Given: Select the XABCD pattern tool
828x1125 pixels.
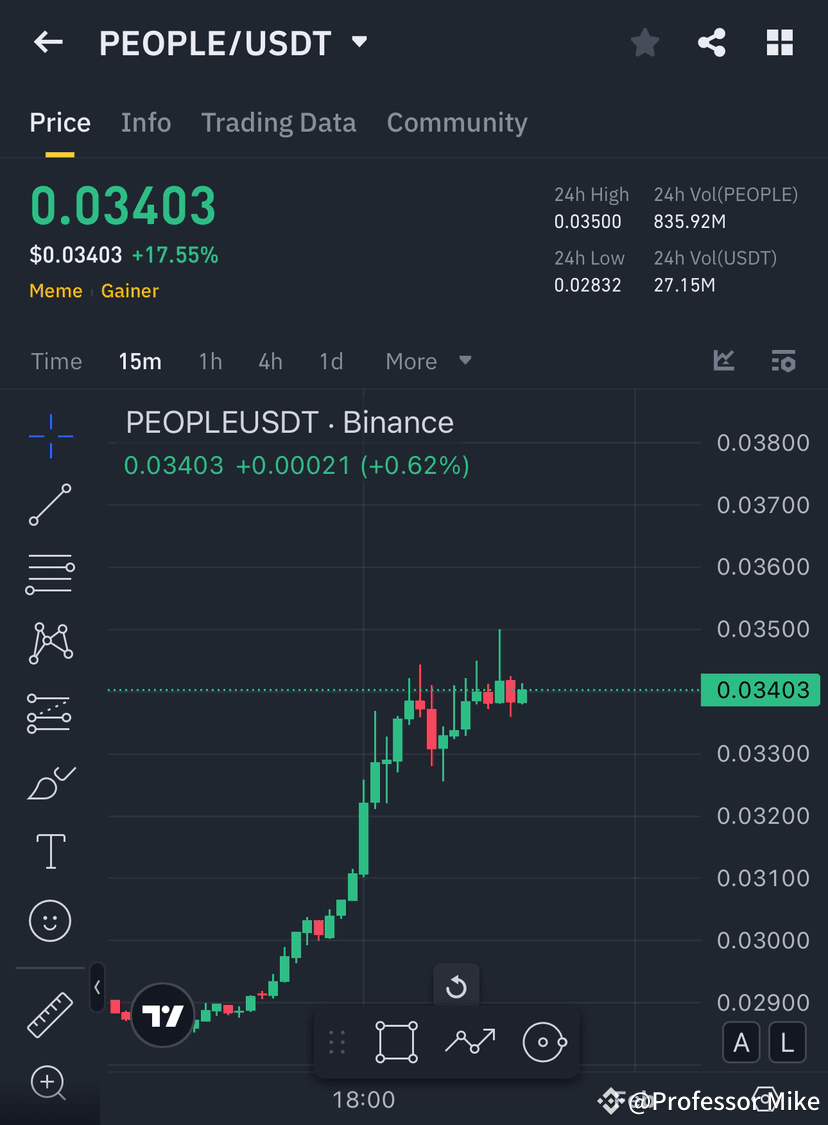Looking at the screenshot, I should pos(49,643).
